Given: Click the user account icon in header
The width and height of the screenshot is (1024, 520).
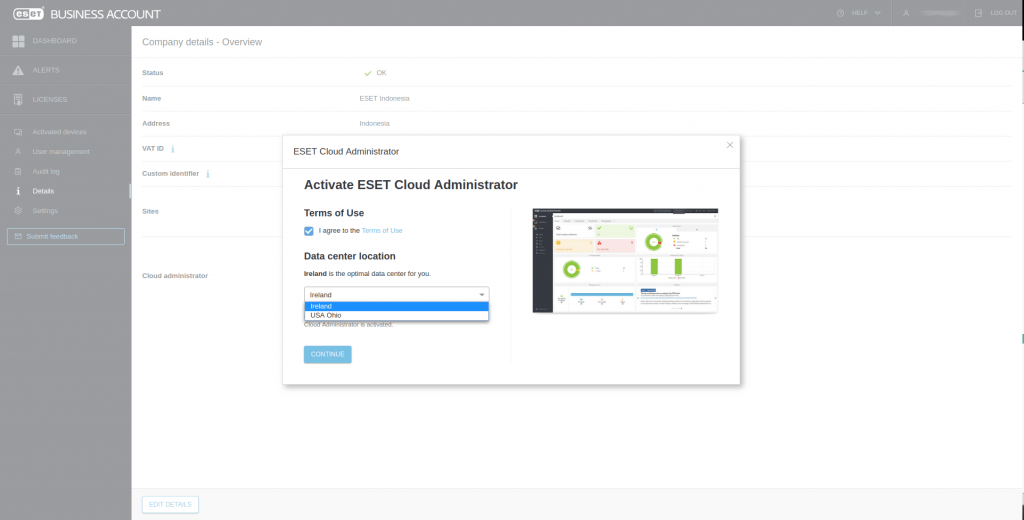Looking at the screenshot, I should tap(906, 13).
